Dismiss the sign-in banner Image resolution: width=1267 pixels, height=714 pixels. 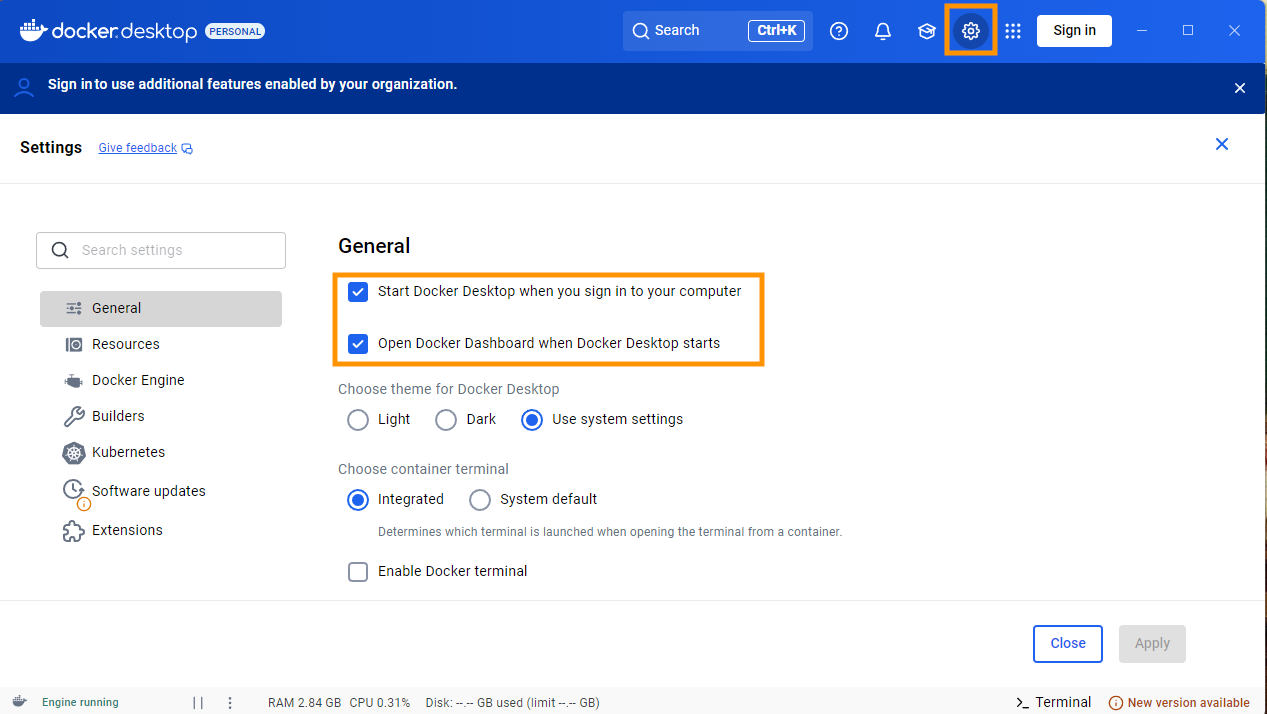[x=1240, y=88]
